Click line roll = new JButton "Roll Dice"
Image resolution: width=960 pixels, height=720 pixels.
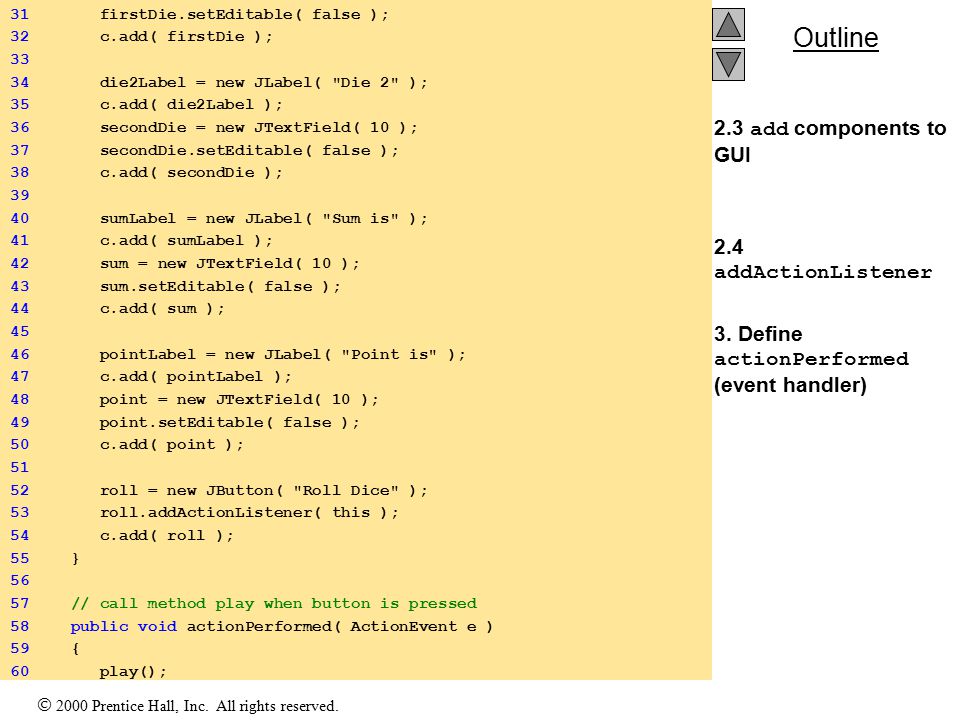[264, 490]
